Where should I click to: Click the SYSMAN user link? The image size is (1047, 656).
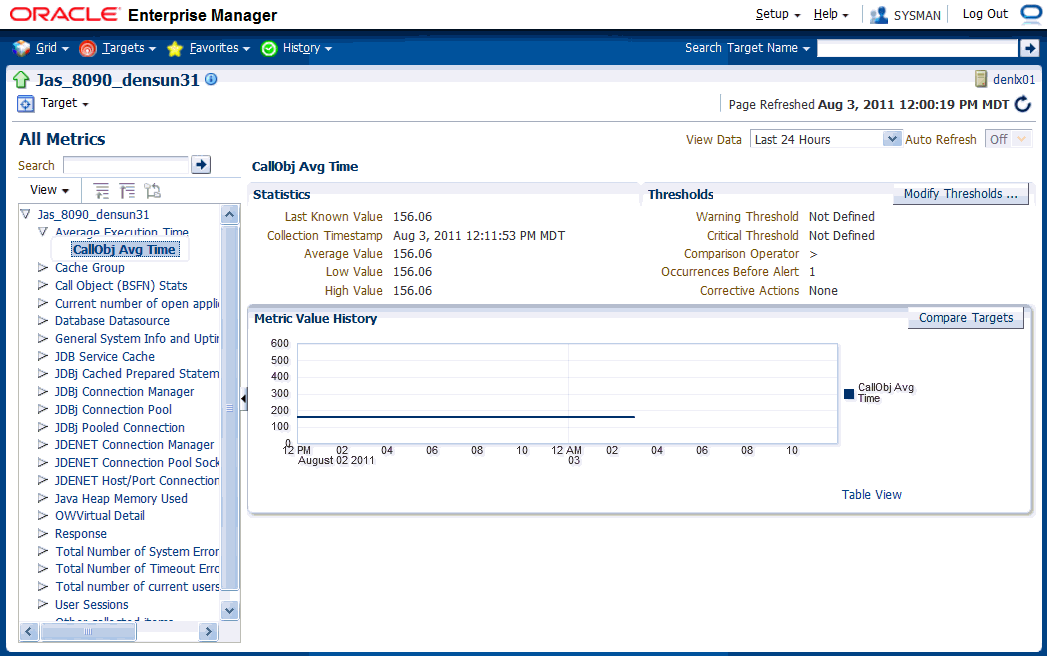point(917,15)
